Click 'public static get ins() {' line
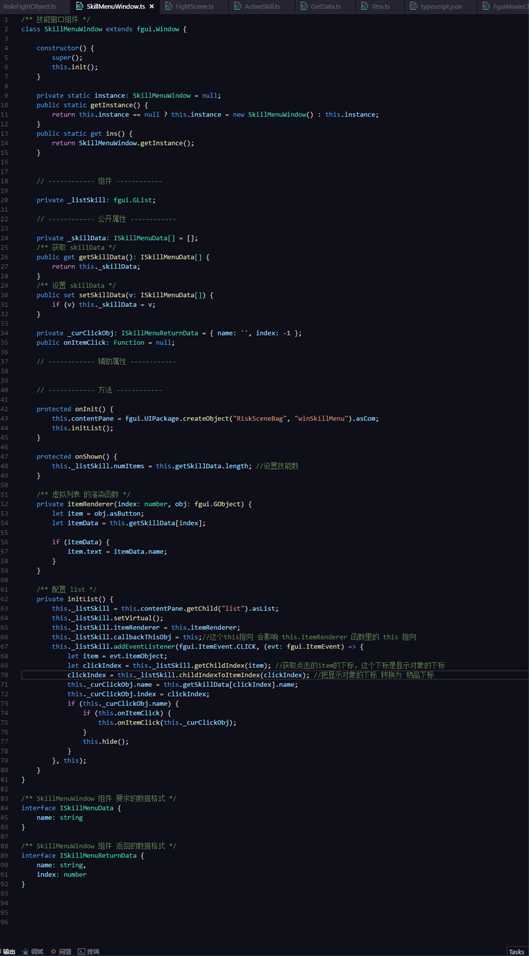Image resolution: width=529 pixels, height=956 pixels. pyautogui.click(x=84, y=134)
